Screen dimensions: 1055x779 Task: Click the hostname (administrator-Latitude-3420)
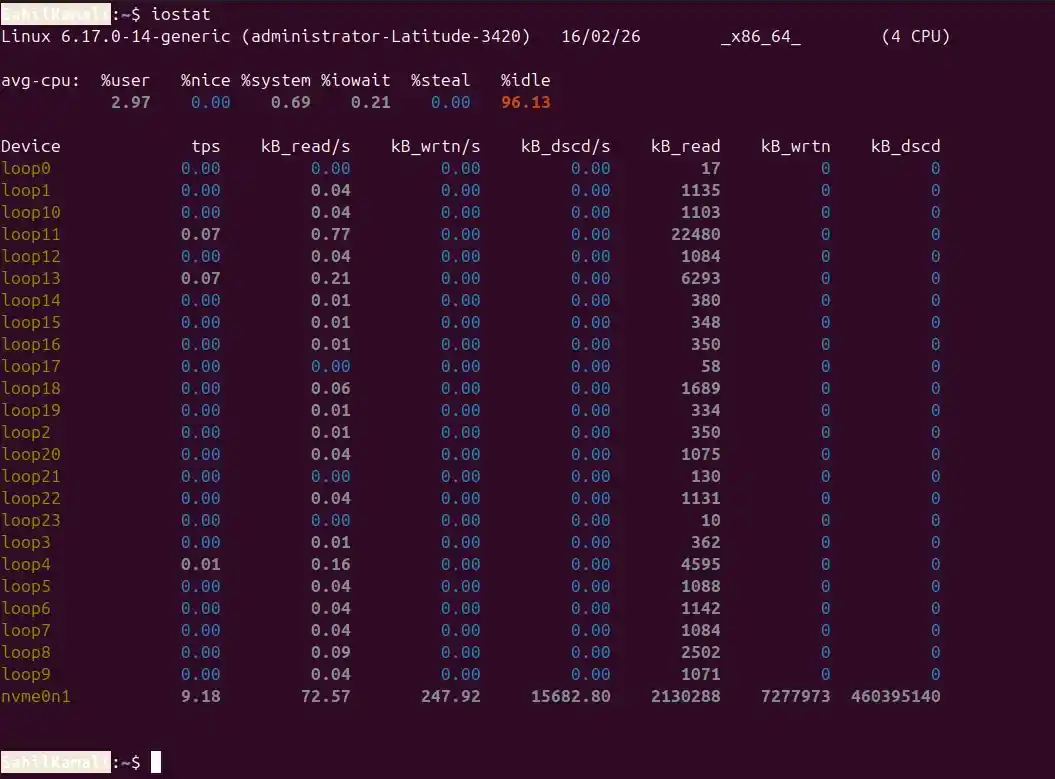(386, 36)
